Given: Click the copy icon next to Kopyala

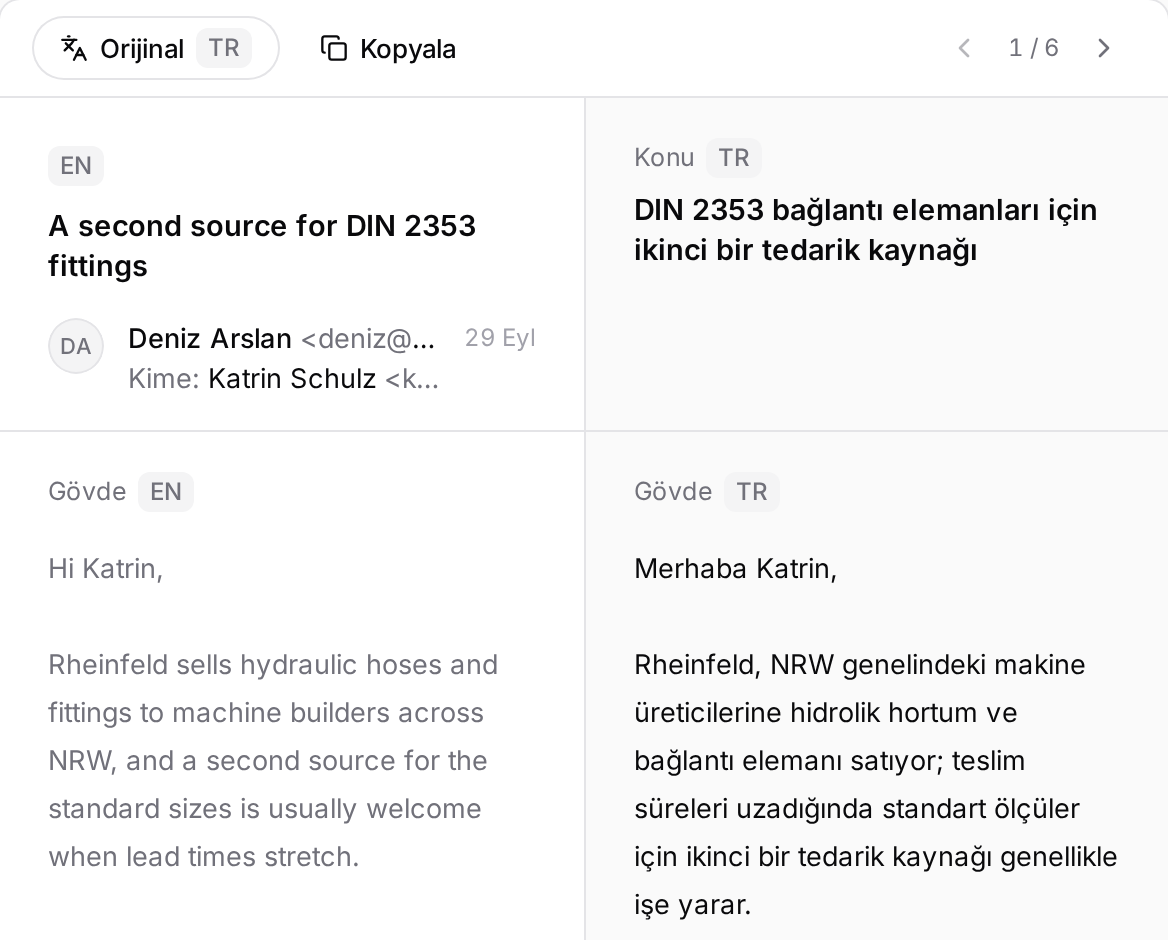Looking at the screenshot, I should (x=334, y=48).
